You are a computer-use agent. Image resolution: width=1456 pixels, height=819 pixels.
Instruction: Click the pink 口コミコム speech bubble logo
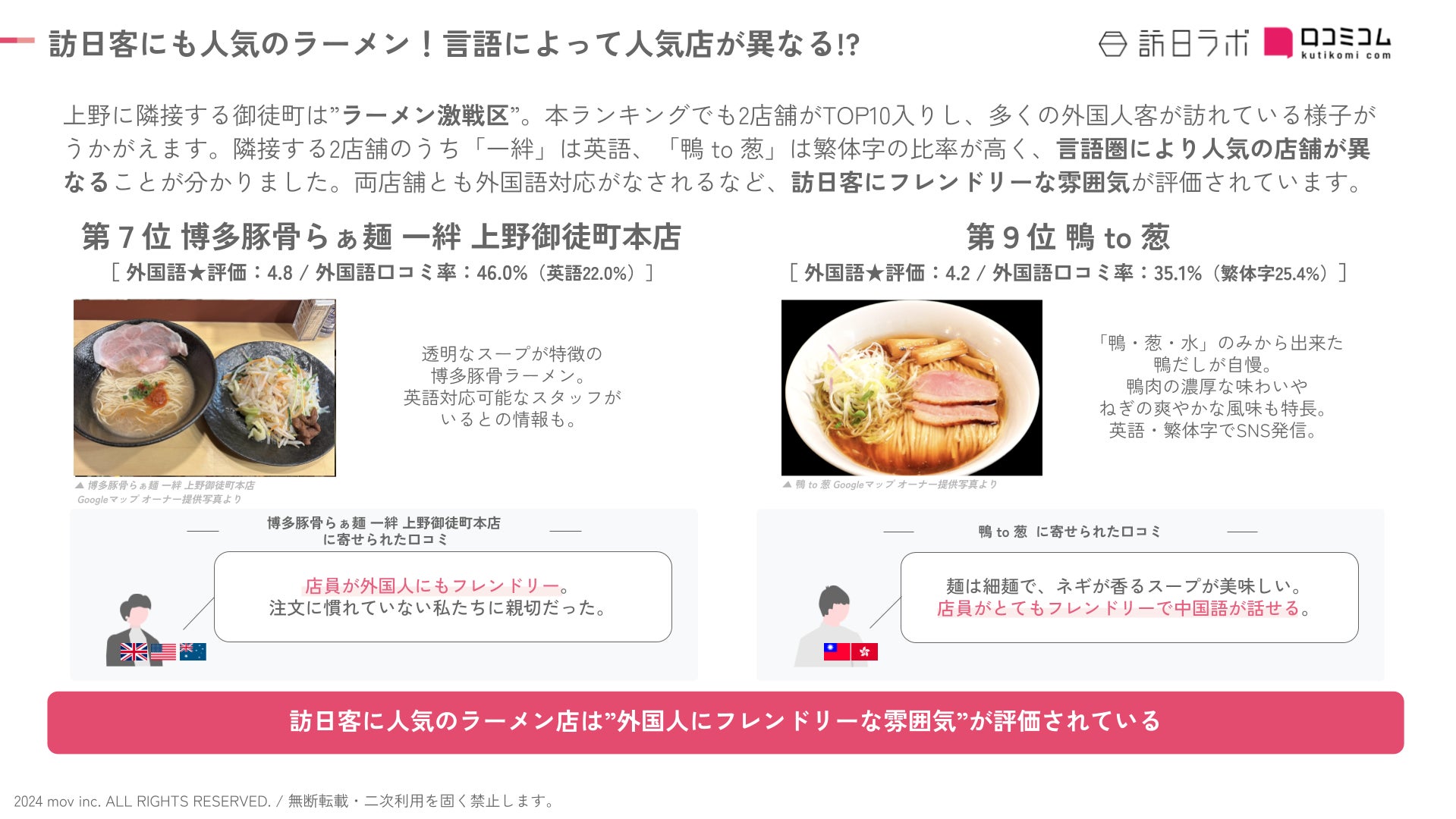coord(1278,42)
